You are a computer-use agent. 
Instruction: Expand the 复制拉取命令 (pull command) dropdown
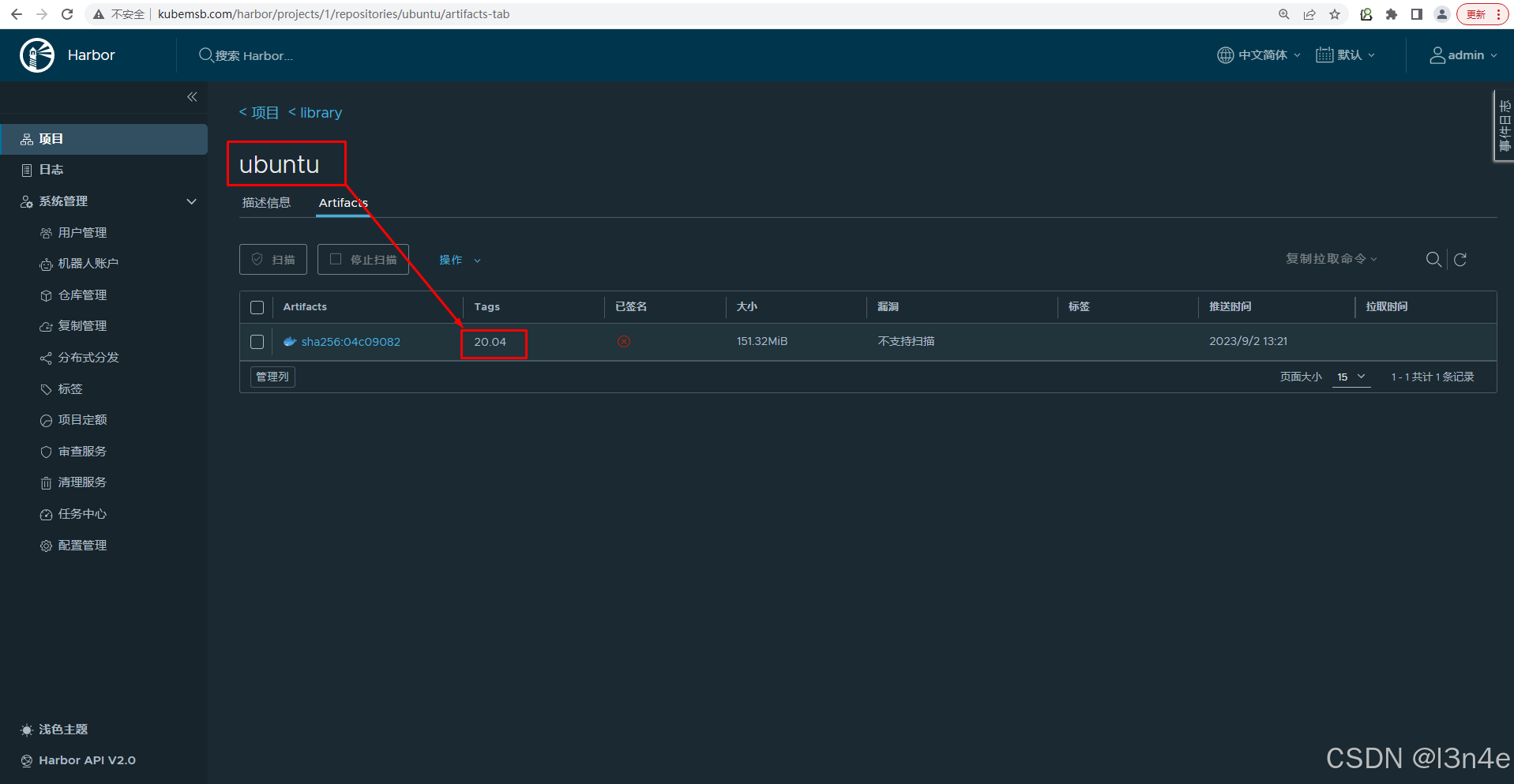1331,258
